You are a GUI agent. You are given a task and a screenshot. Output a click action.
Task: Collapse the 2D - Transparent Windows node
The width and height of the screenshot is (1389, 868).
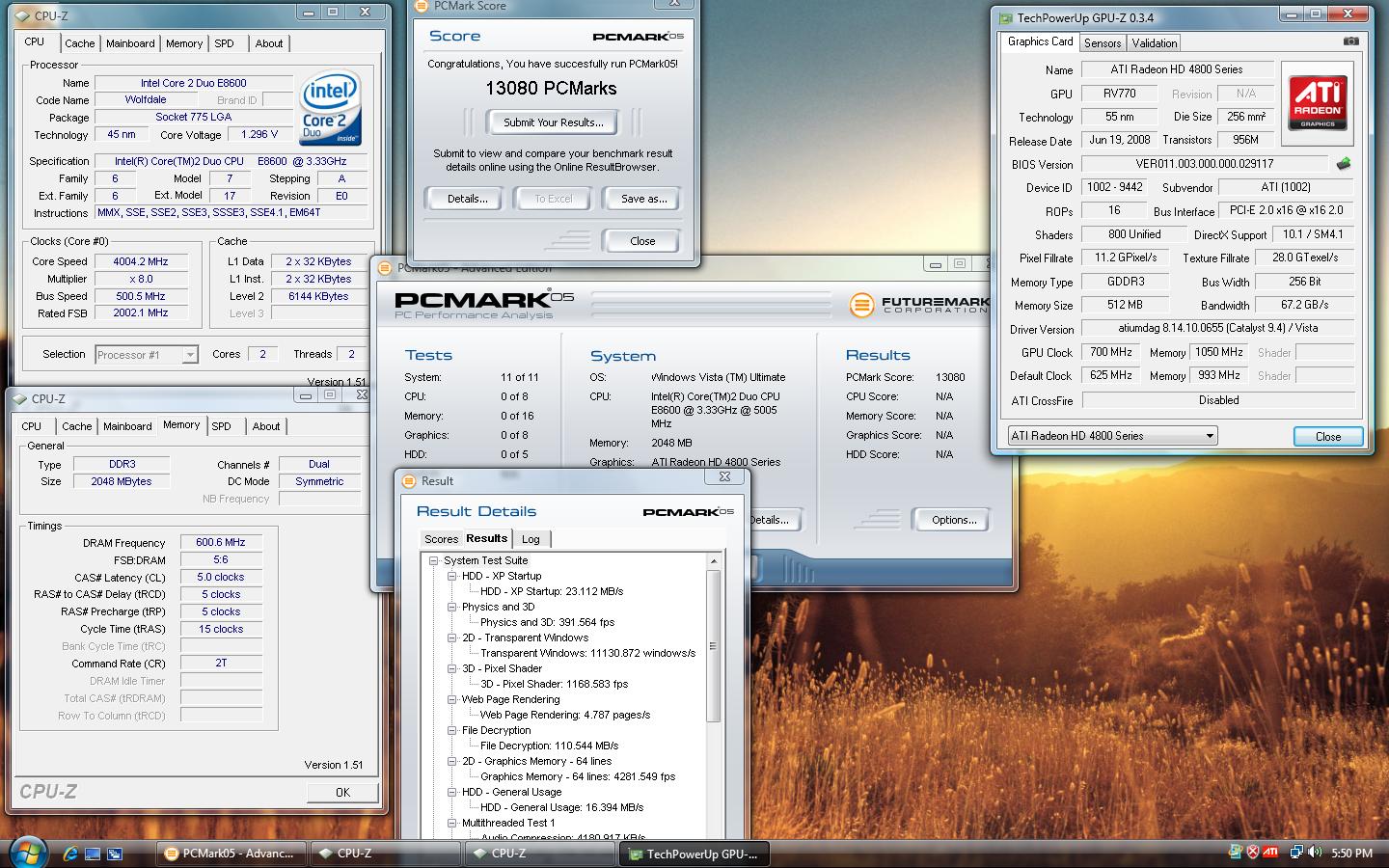point(451,637)
